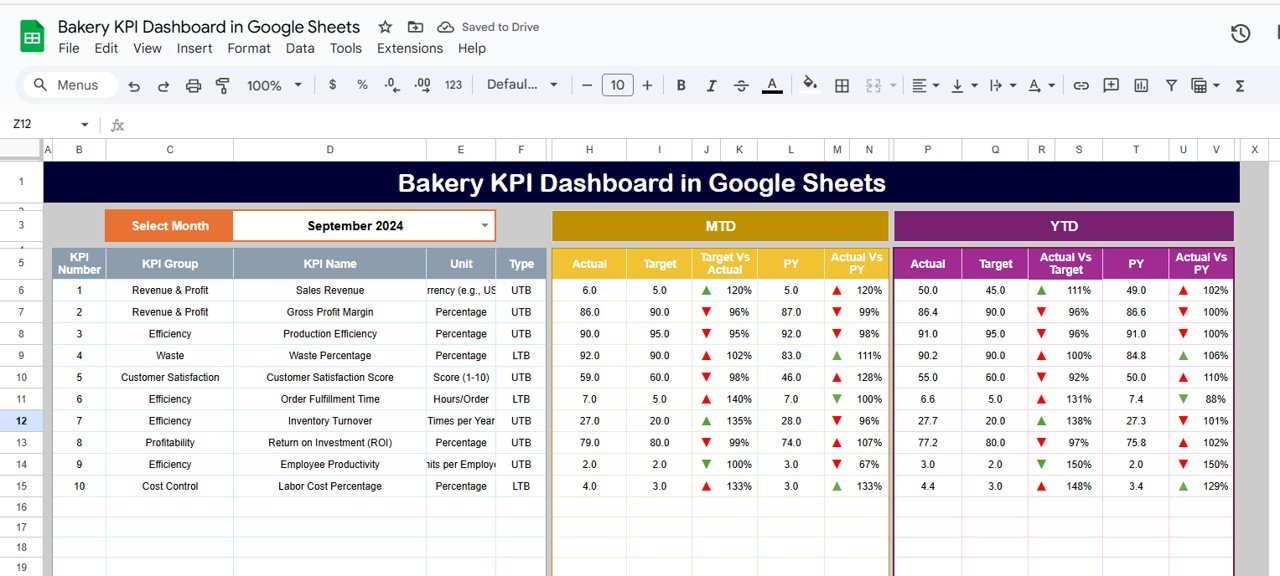1280x576 pixels.
Task: Open the Borders tool
Action: [842, 86]
